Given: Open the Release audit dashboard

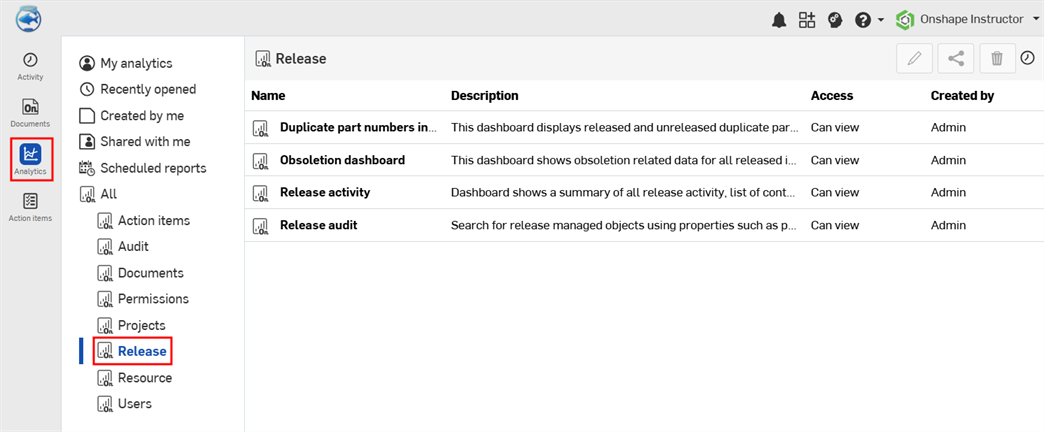Looking at the screenshot, I should [318, 225].
